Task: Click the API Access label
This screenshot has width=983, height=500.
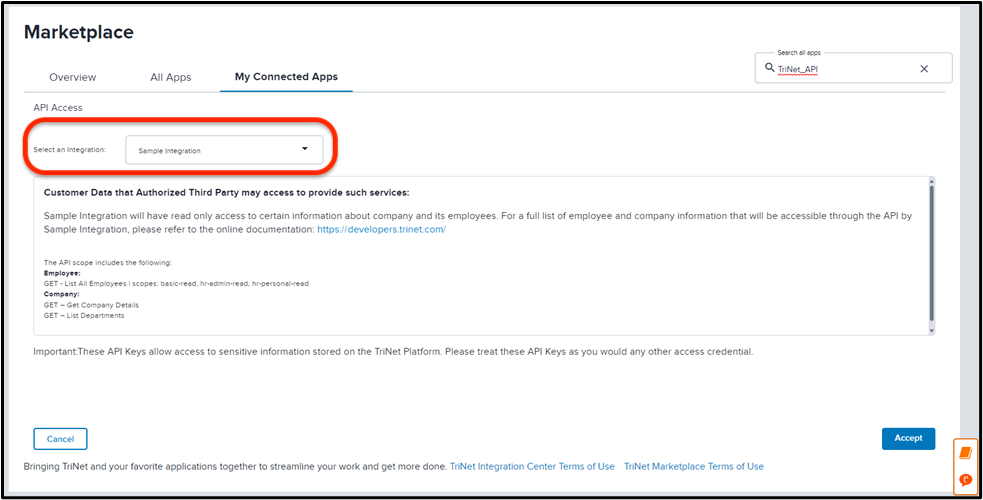Action: [58, 108]
